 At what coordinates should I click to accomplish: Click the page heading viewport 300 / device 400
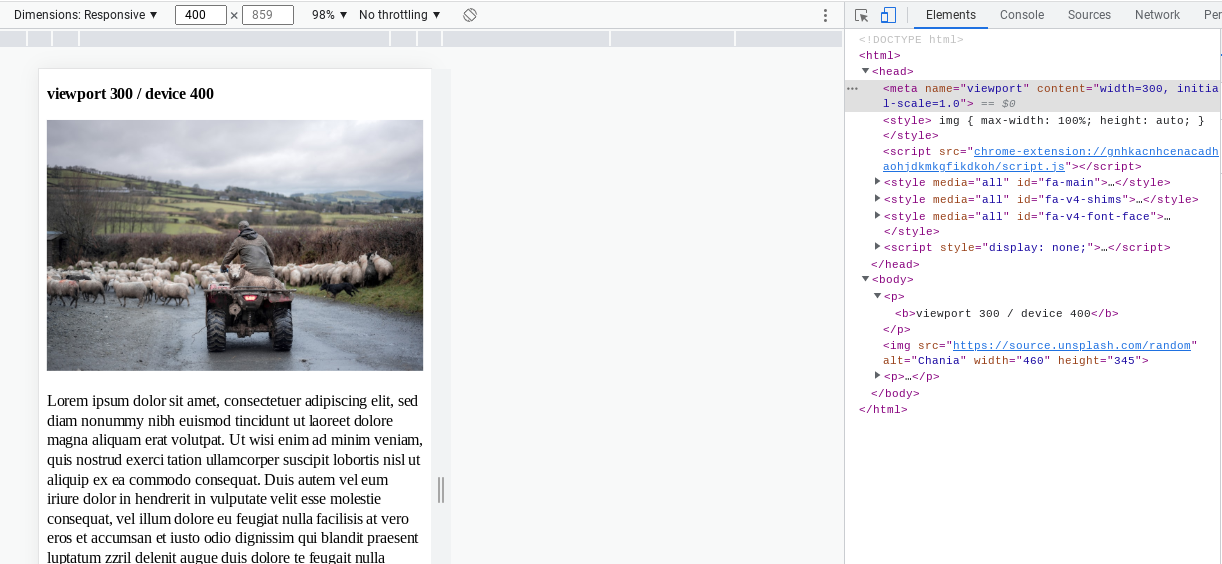[130, 94]
